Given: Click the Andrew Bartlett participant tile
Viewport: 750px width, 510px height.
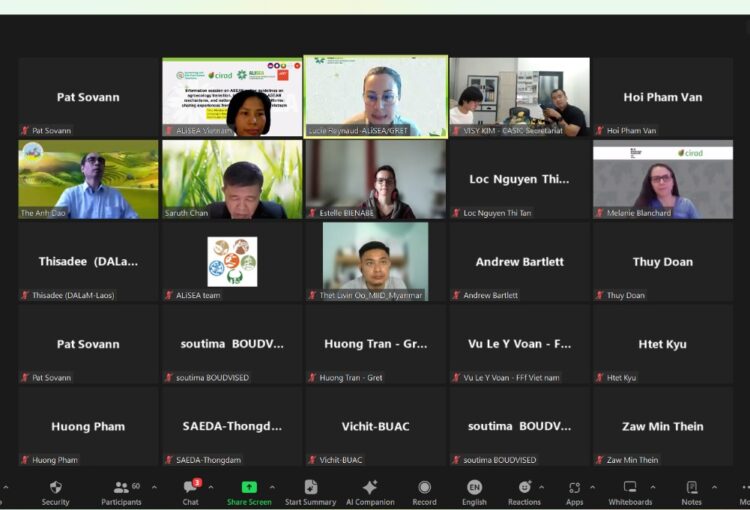Looking at the screenshot, I should [x=519, y=262].
